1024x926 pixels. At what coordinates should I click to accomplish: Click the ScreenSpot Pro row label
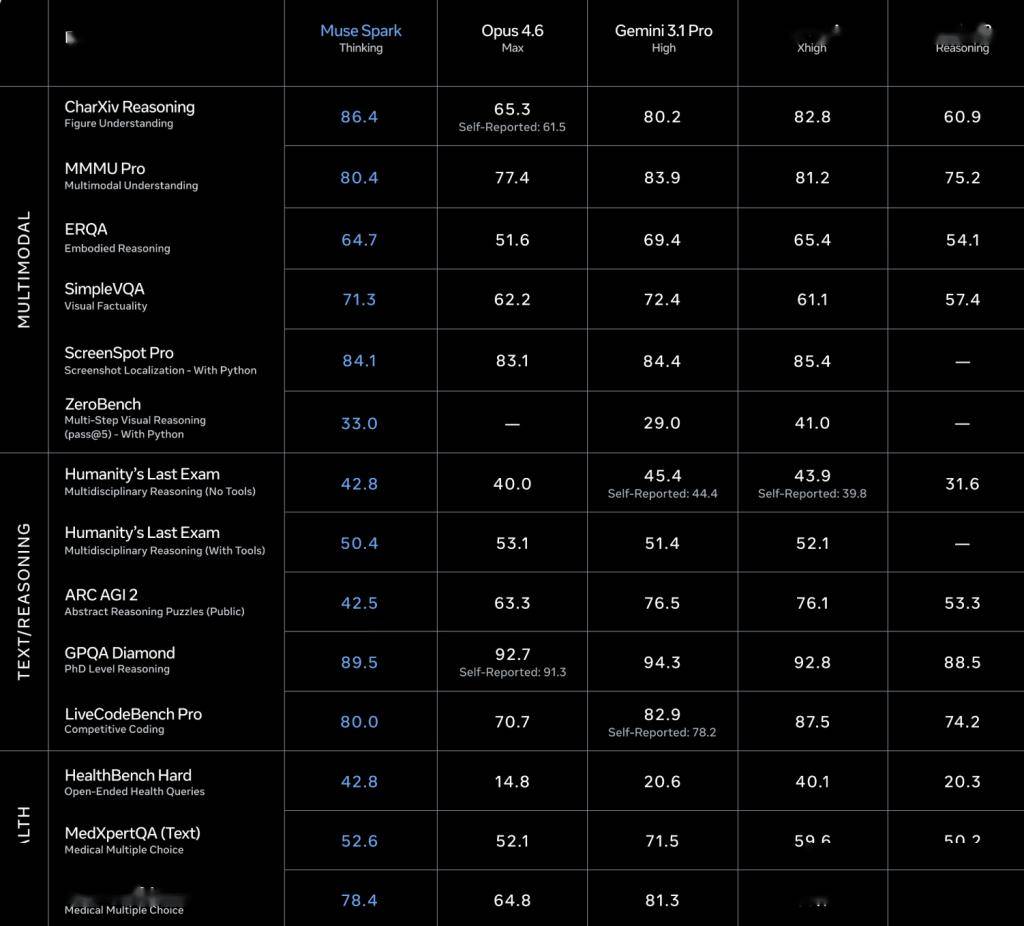click(119, 353)
